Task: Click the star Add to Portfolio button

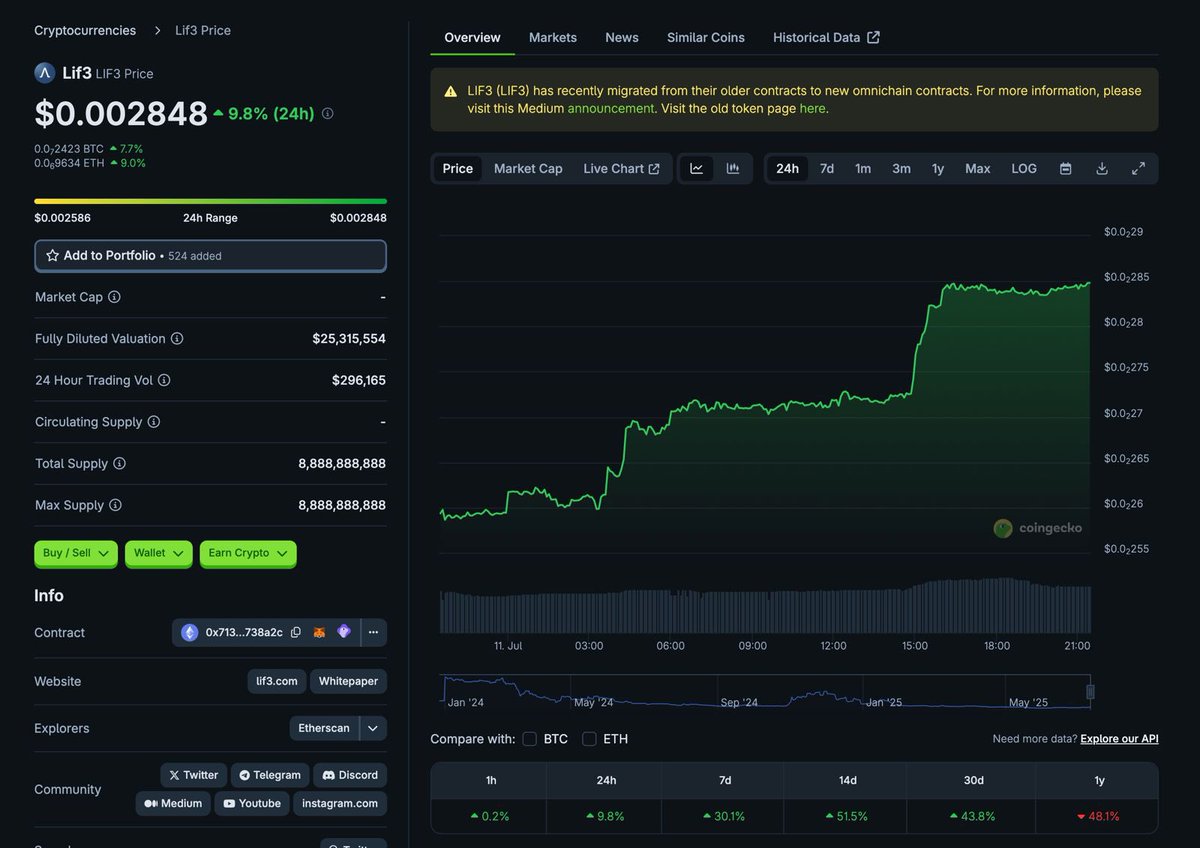Action: (210, 256)
